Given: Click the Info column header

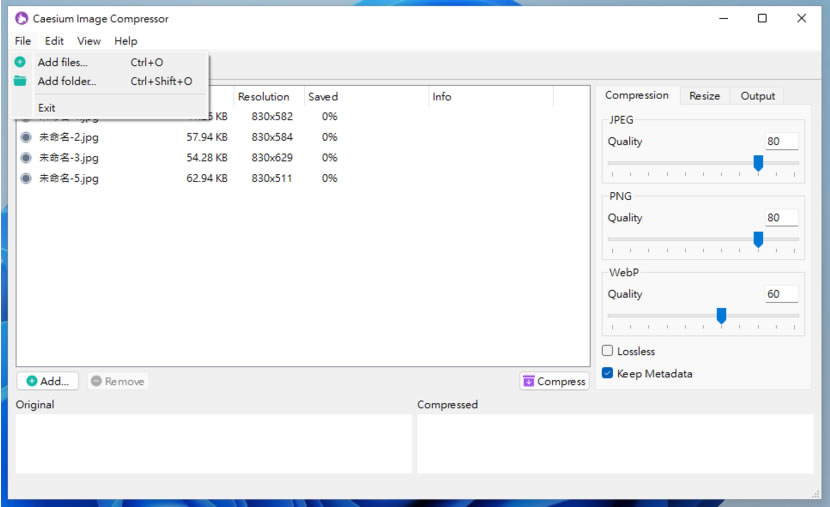Looking at the screenshot, I should click(491, 97).
